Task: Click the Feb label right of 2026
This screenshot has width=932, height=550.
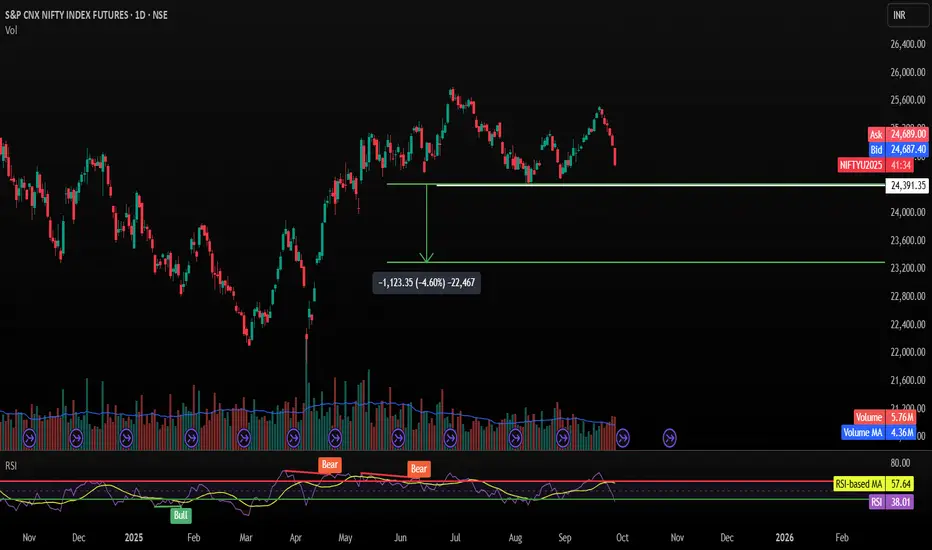Action: (842, 538)
